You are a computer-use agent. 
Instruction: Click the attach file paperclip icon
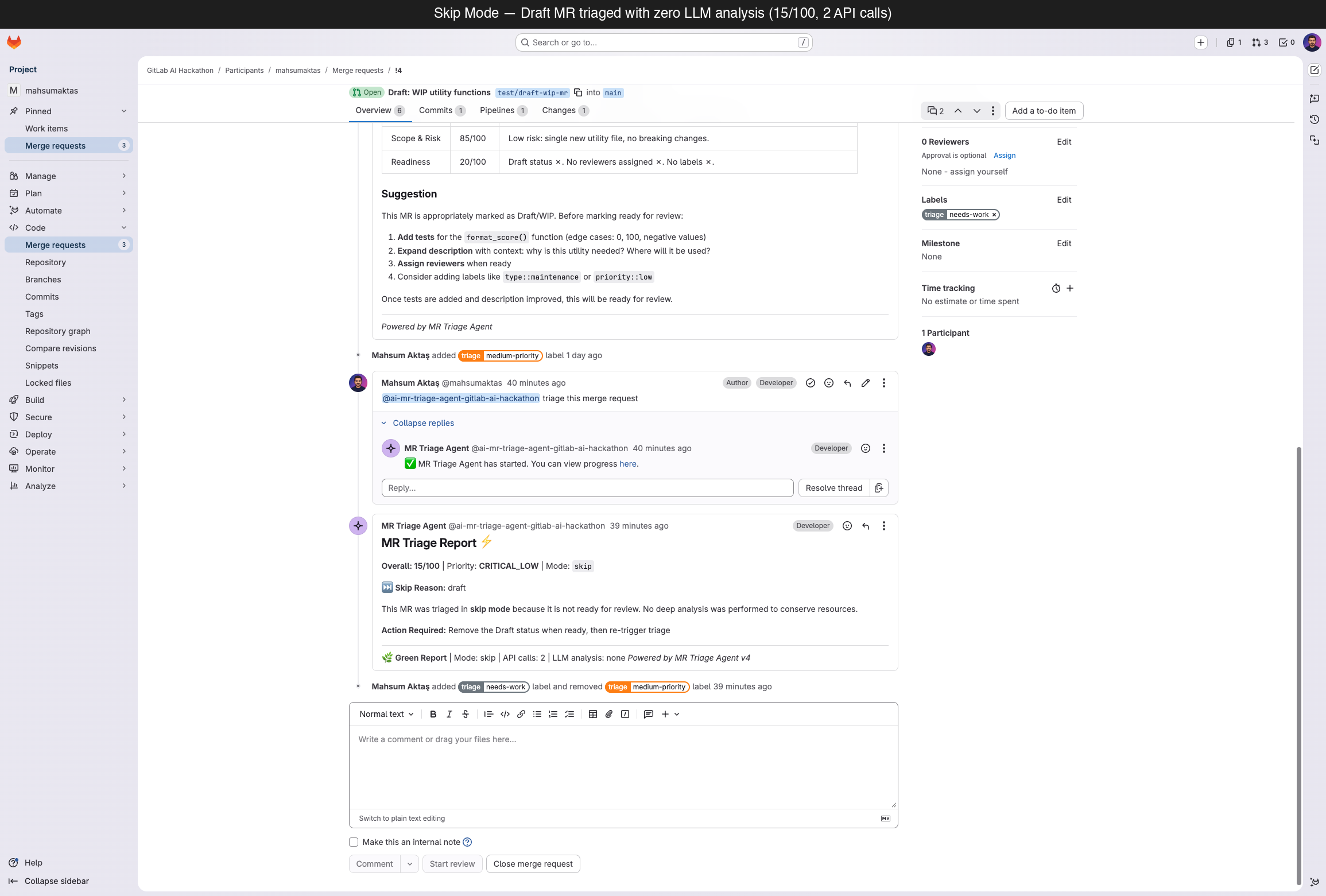[609, 714]
